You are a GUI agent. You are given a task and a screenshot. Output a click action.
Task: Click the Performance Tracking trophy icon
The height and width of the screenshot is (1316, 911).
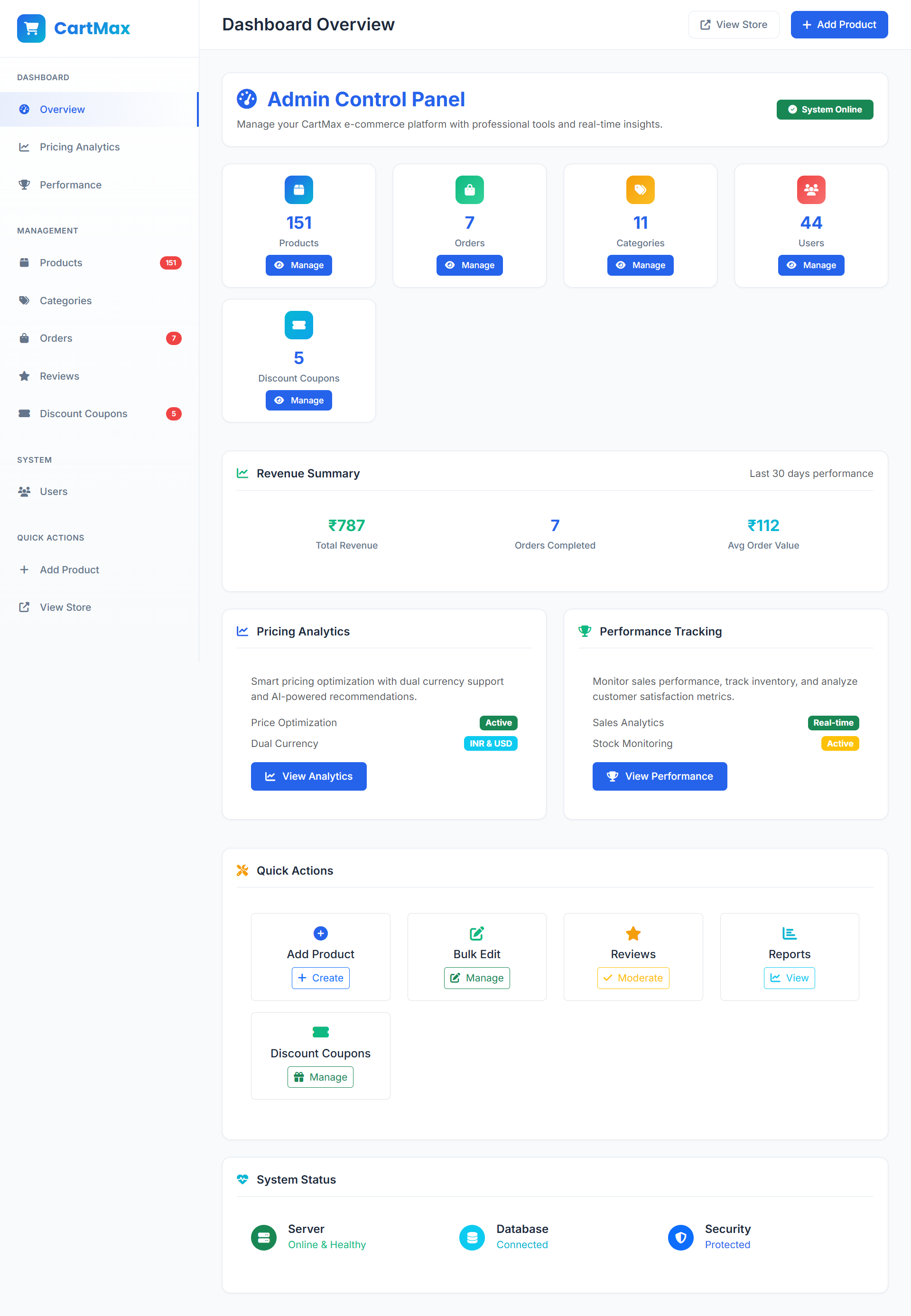[585, 632]
